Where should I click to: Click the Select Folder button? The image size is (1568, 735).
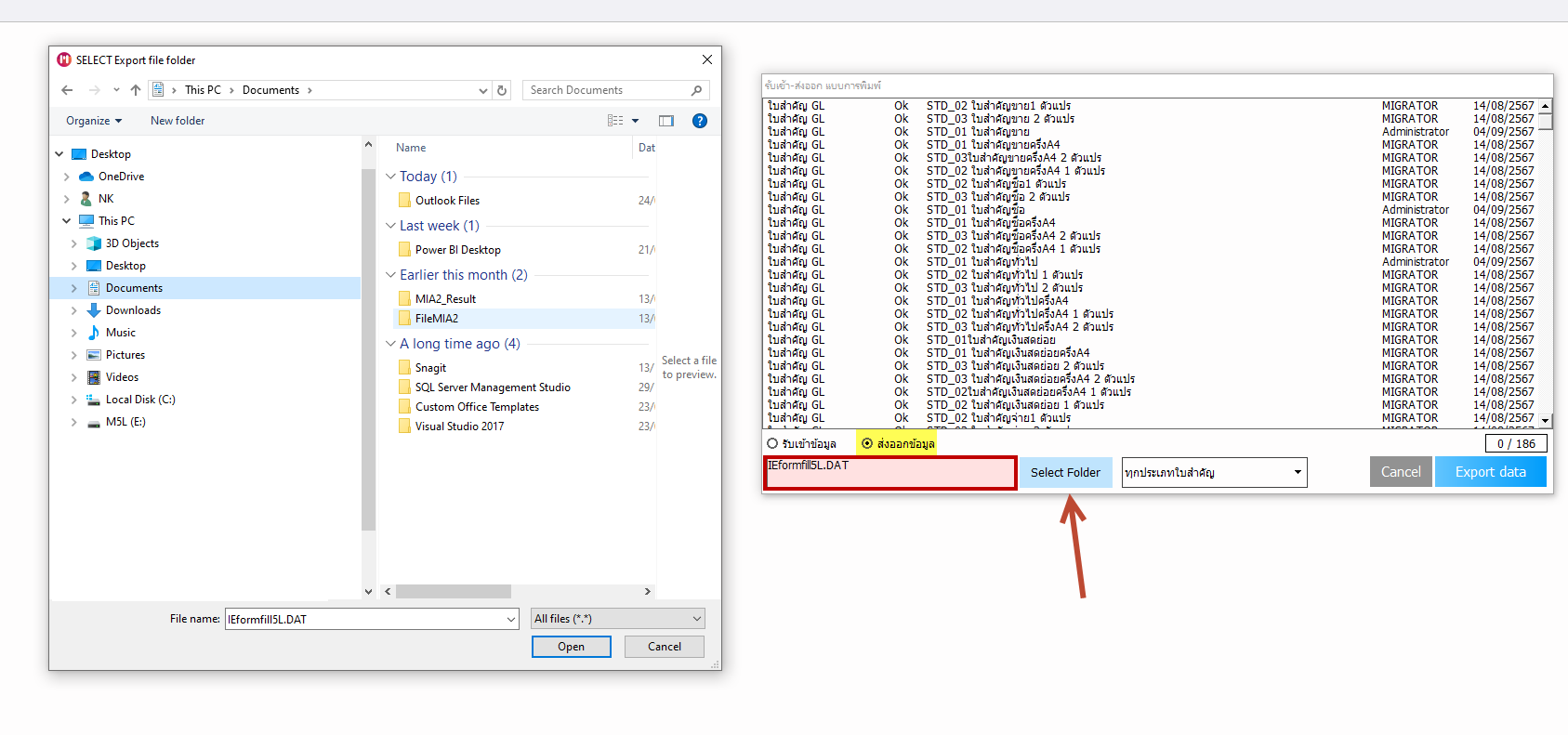[1065, 473]
